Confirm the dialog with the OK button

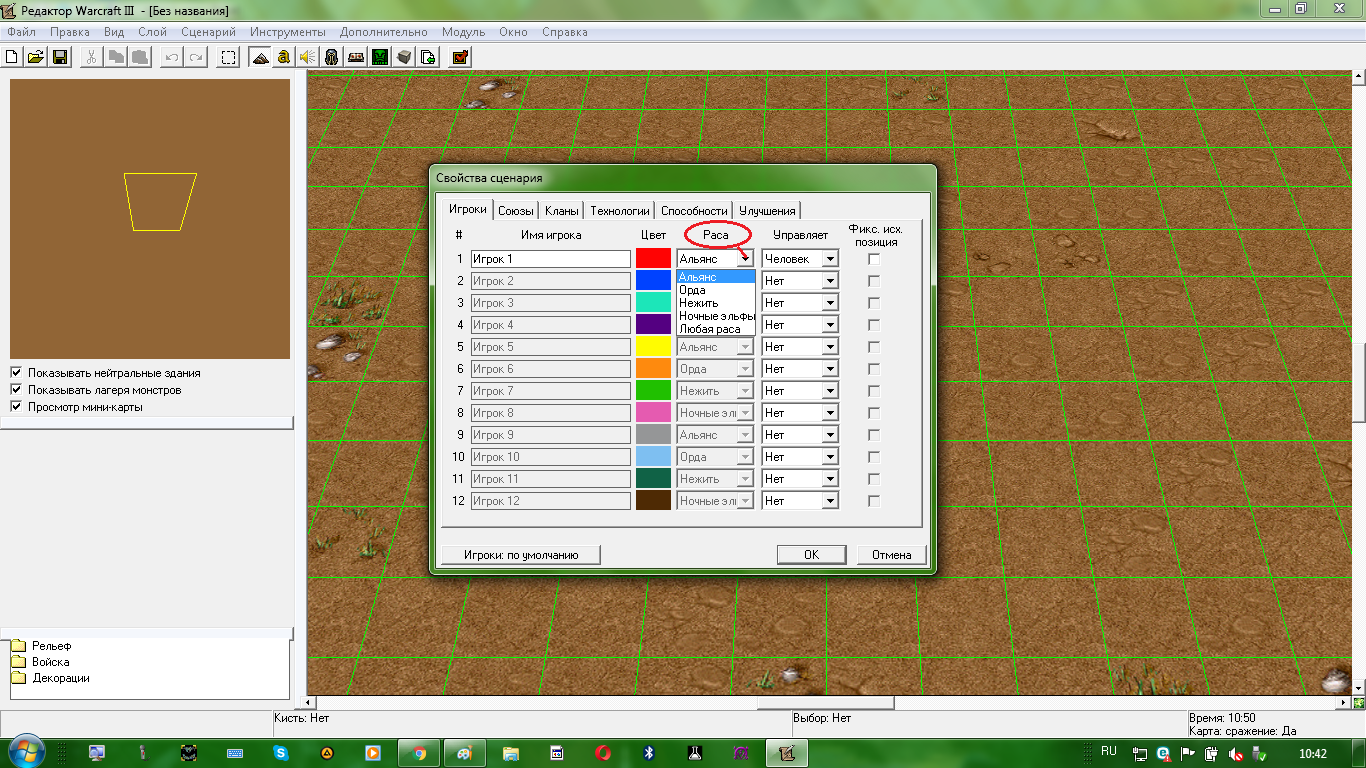coord(812,555)
